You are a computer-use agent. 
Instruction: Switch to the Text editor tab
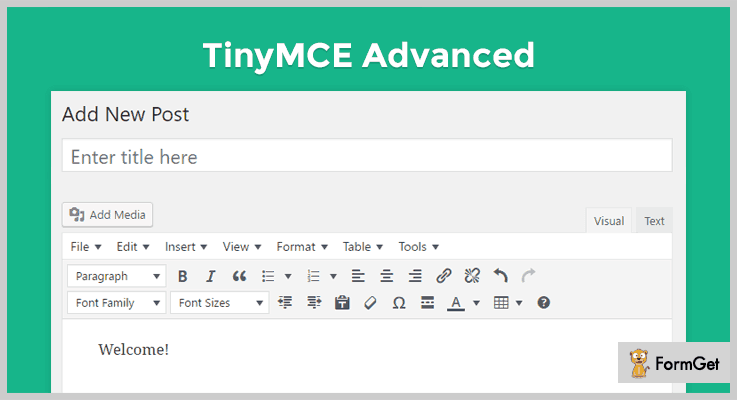[x=654, y=220]
